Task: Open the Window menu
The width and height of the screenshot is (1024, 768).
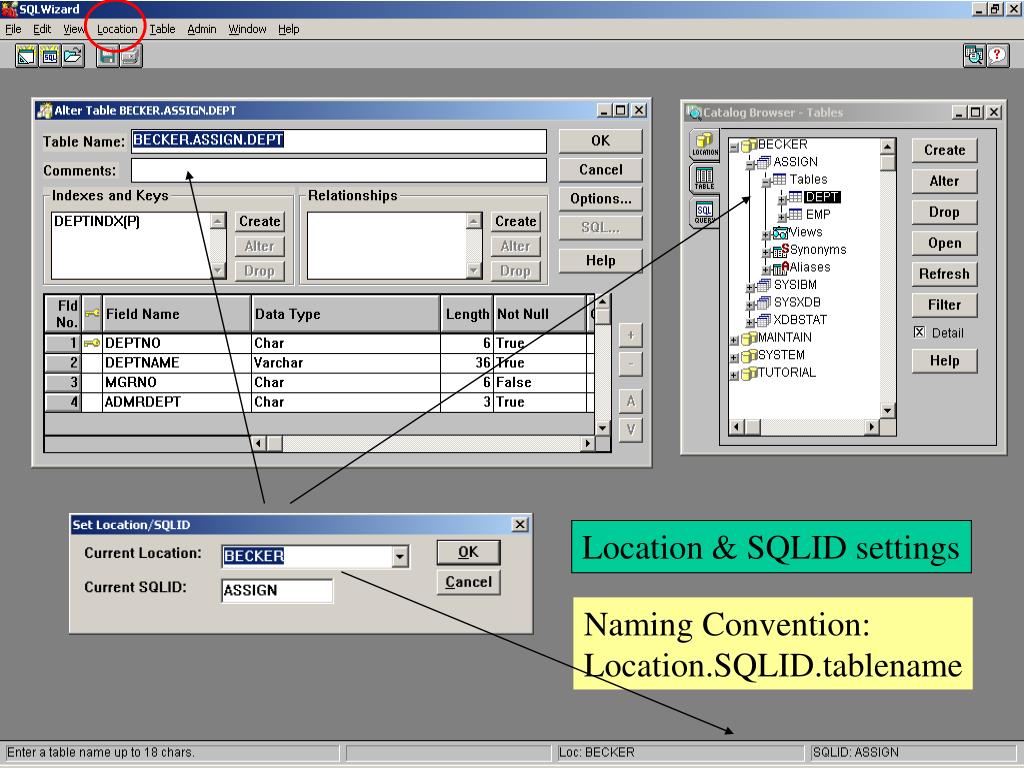Action: [248, 29]
